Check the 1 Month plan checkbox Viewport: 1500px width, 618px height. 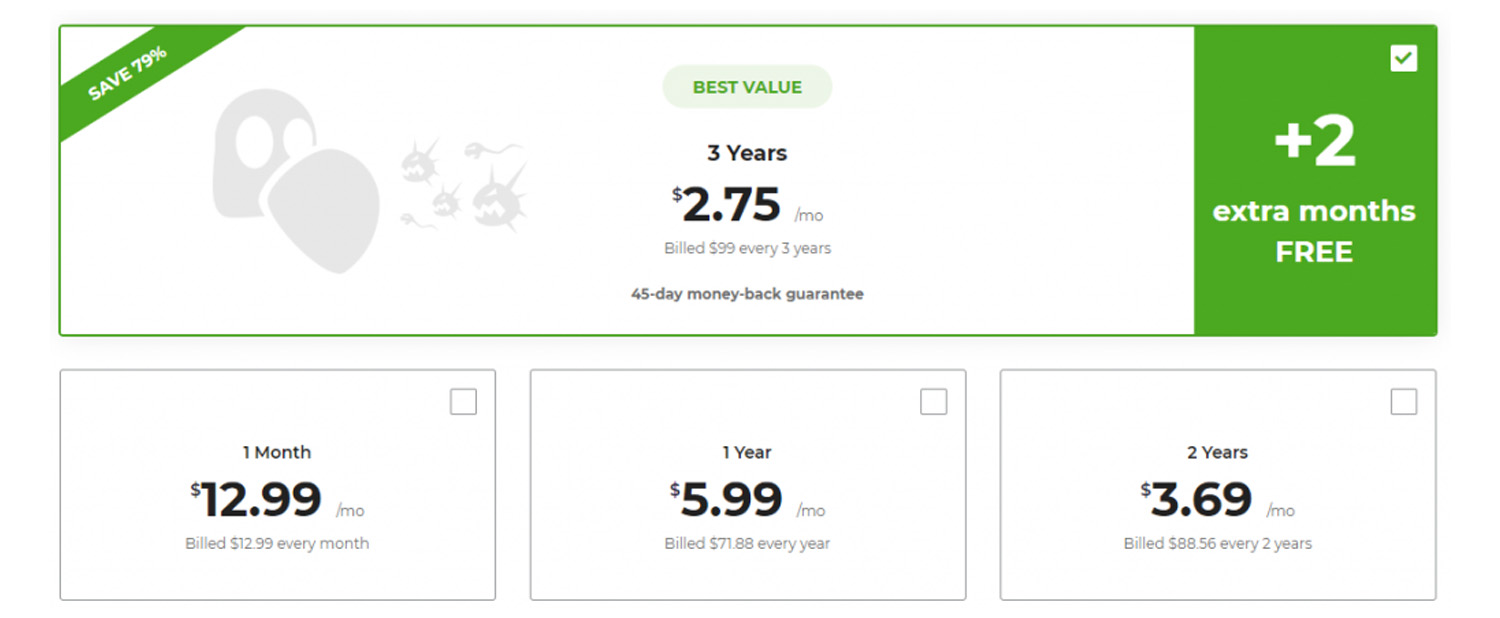point(463,402)
